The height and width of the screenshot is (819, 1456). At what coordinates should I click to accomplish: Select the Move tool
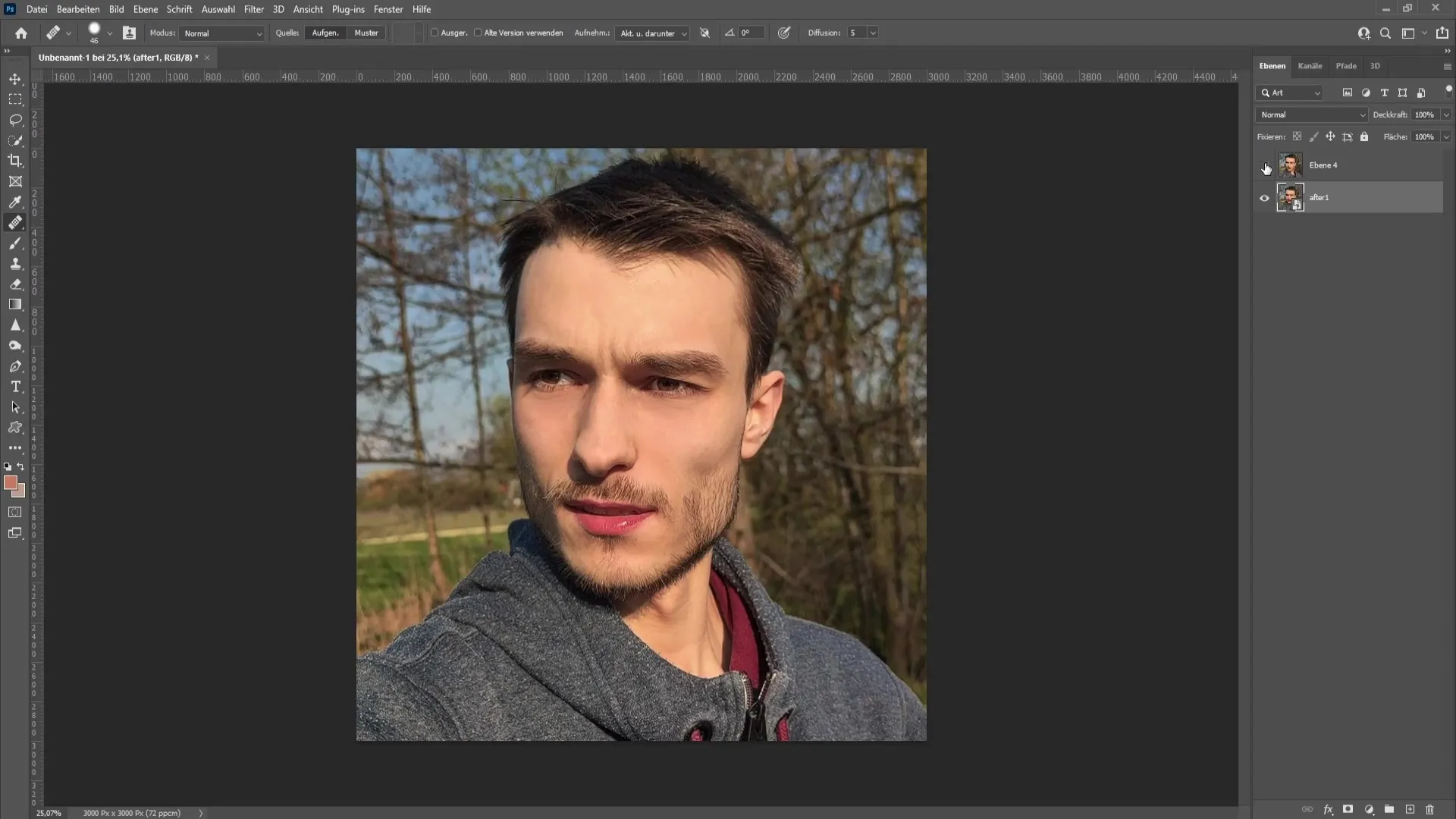[x=15, y=78]
